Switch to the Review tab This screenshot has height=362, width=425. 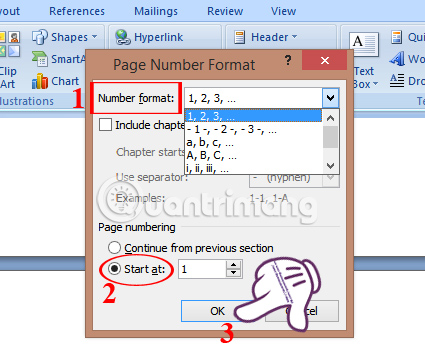coord(225,11)
